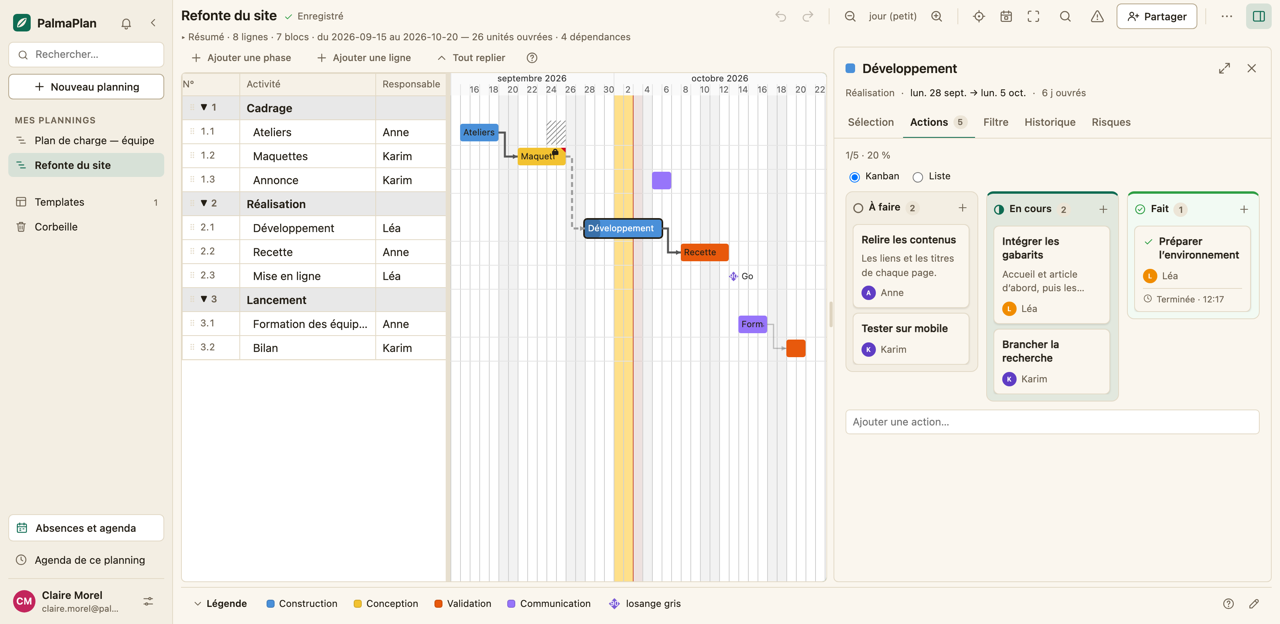Click the orange Validation legend swatch
The height and width of the screenshot is (624, 1280).
(439, 604)
